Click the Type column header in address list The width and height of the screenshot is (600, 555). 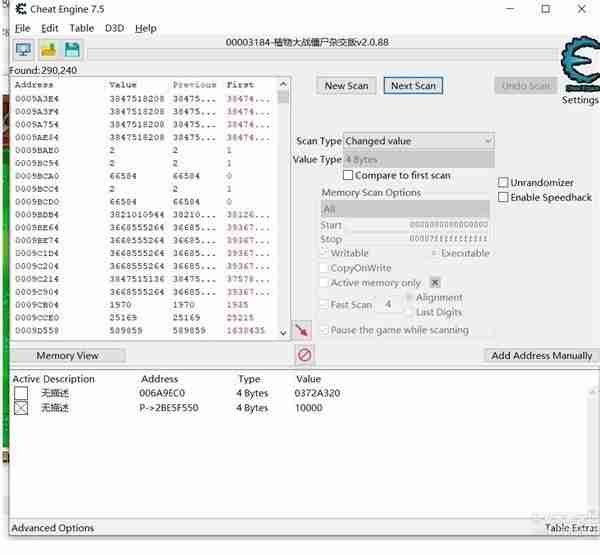click(249, 379)
